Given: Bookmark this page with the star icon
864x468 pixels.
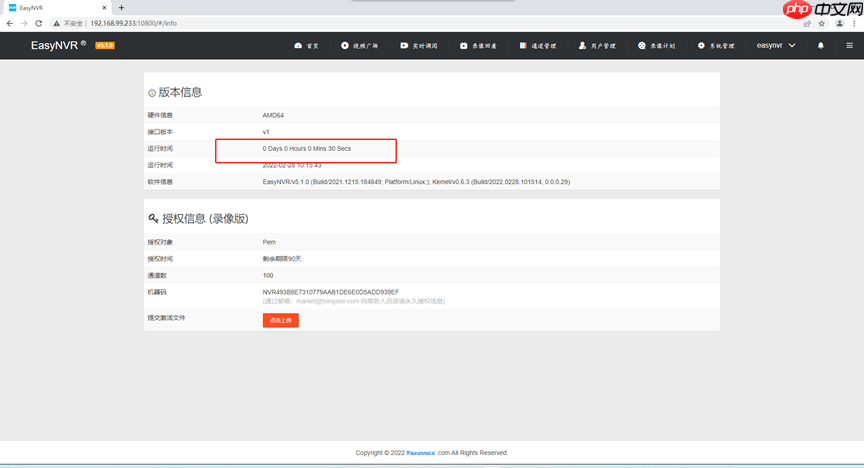Looking at the screenshot, I should pyautogui.click(x=822, y=23).
